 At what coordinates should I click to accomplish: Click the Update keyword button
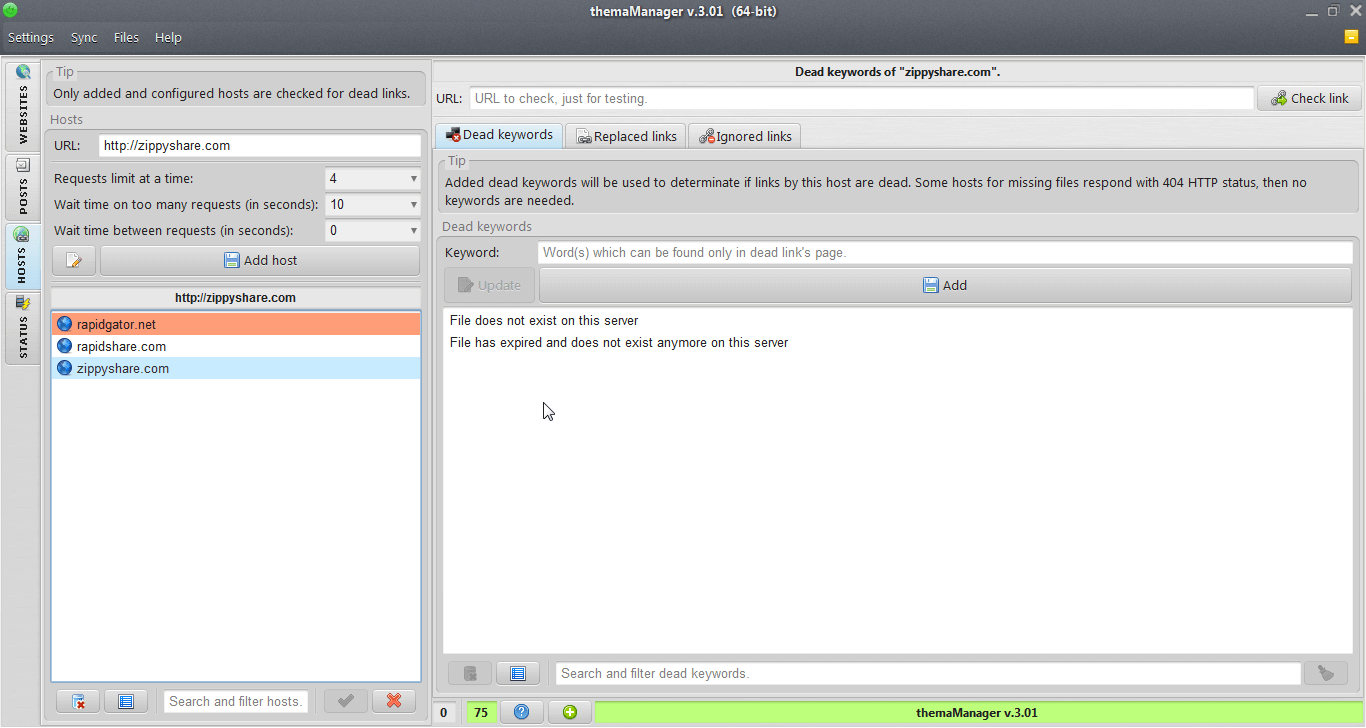(489, 285)
